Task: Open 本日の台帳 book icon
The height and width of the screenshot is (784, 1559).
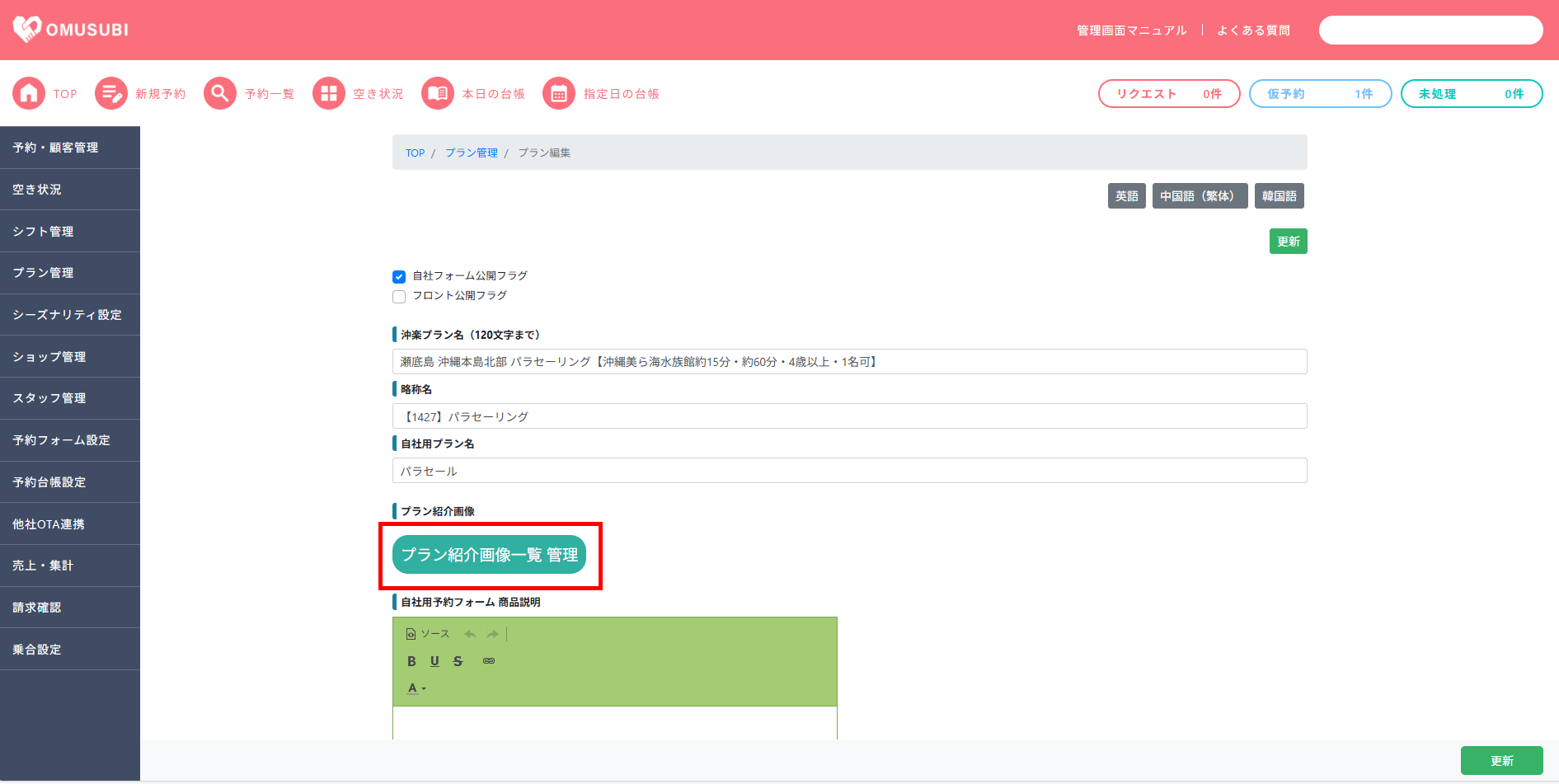Action: pyautogui.click(x=438, y=93)
